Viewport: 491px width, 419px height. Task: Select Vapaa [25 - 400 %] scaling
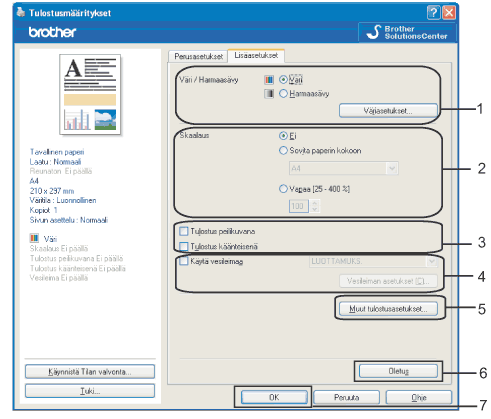click(x=283, y=189)
